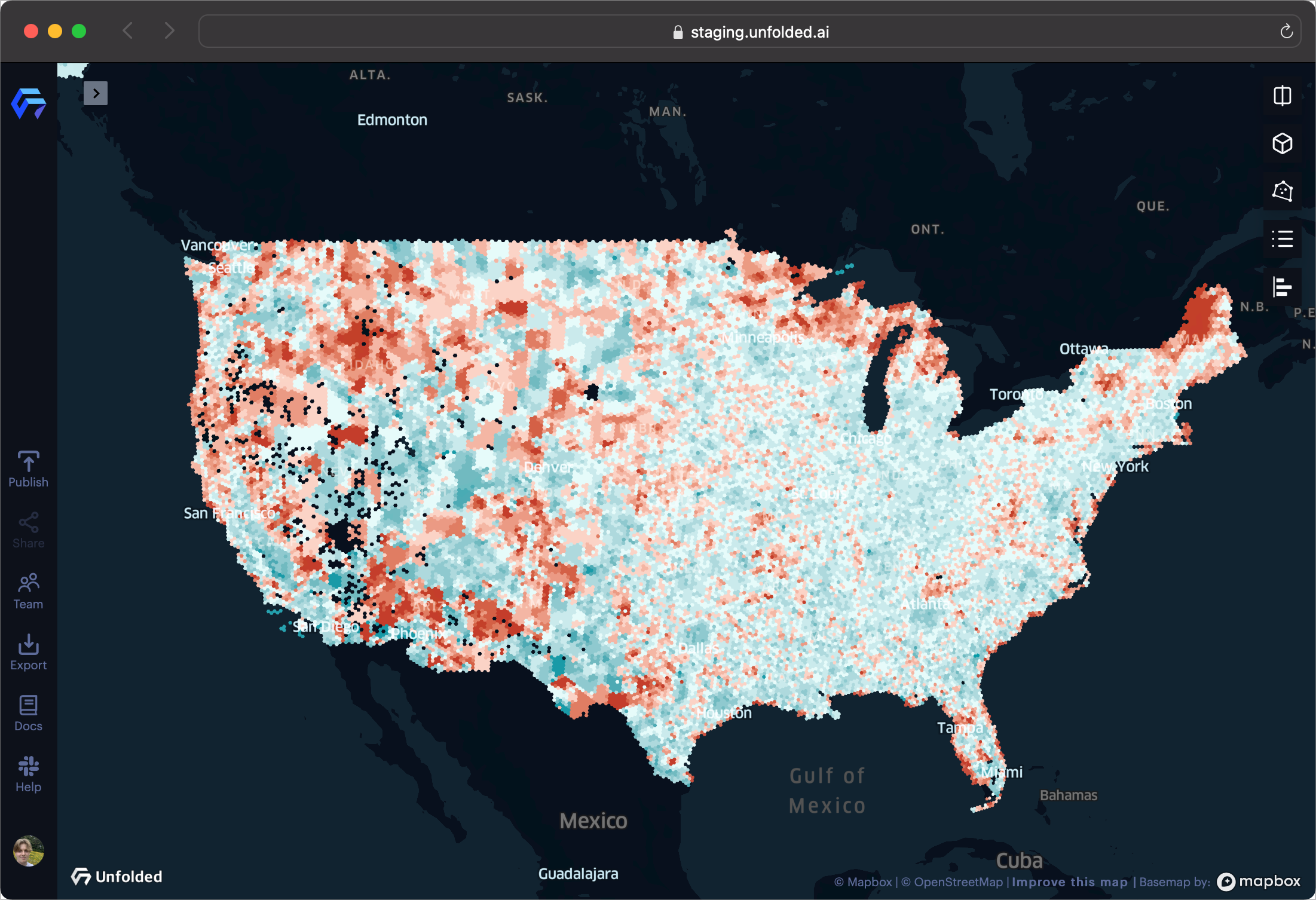Open the OpenStreetMap attribution link
Screen dimensions: 1316x900
[x=951, y=882]
